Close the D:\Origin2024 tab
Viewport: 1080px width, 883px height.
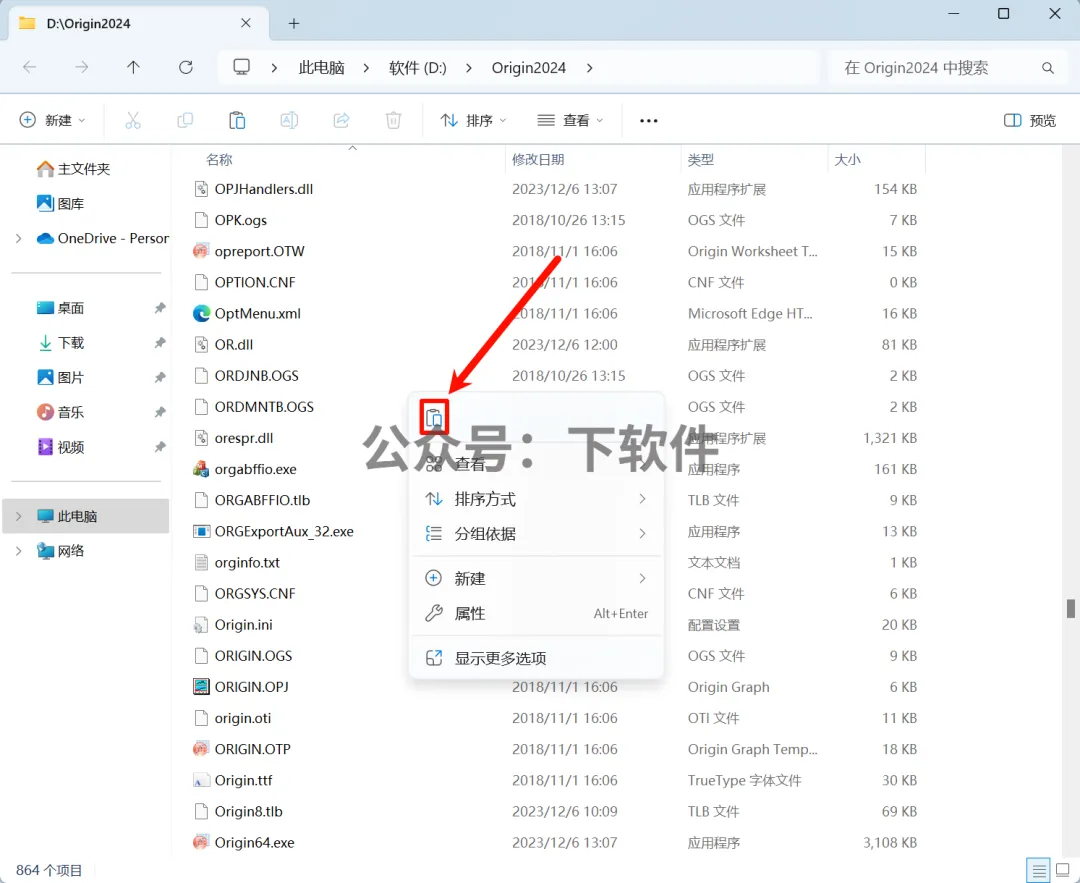pyautogui.click(x=246, y=23)
